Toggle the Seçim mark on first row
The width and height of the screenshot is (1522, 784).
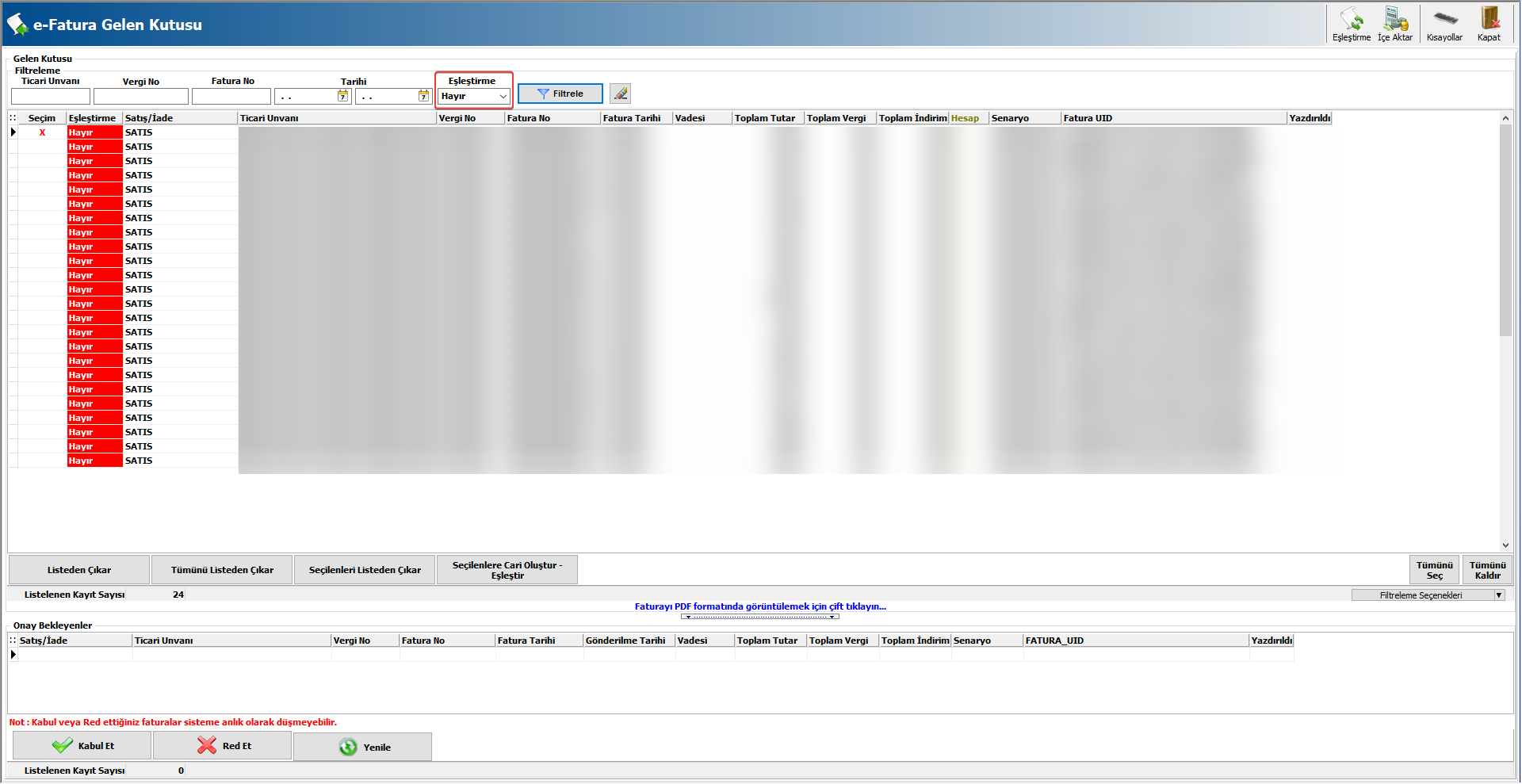point(42,132)
